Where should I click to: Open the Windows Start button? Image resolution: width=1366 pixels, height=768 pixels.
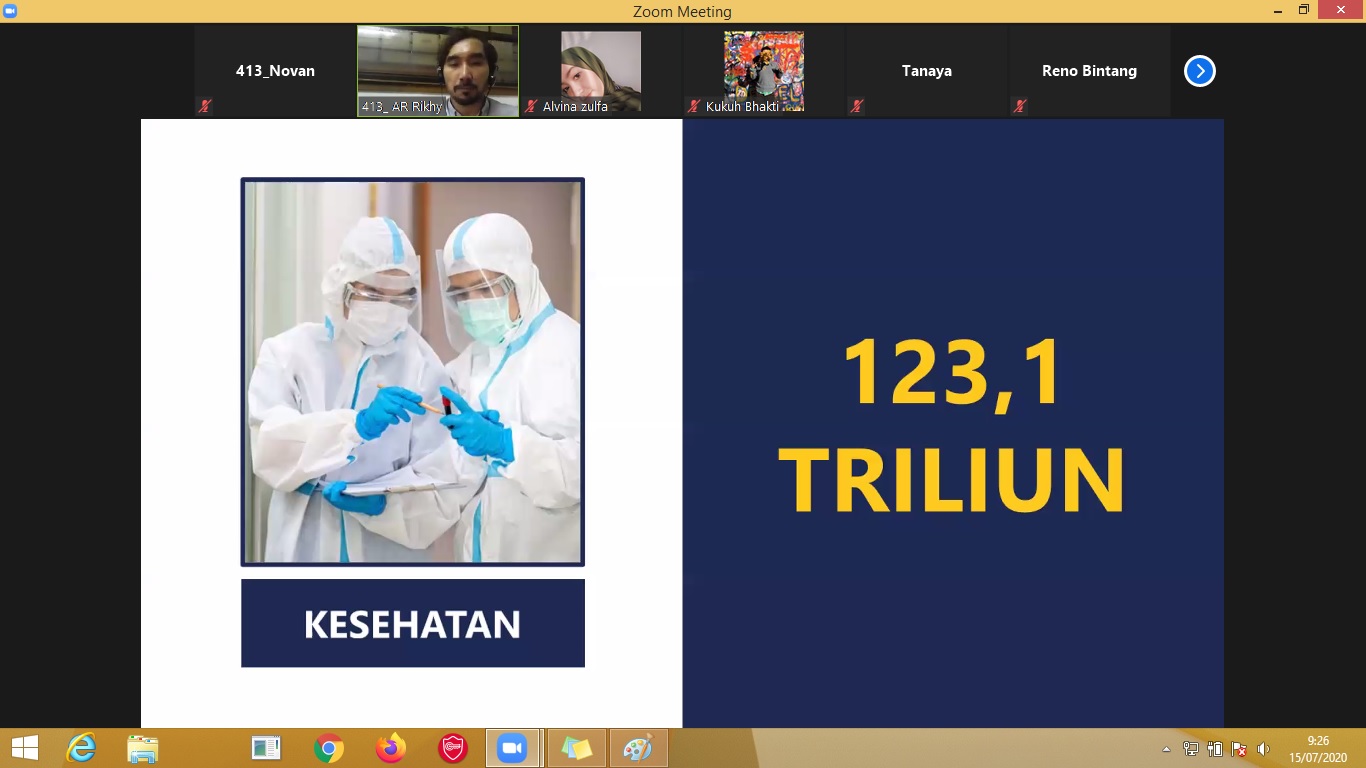(x=24, y=748)
